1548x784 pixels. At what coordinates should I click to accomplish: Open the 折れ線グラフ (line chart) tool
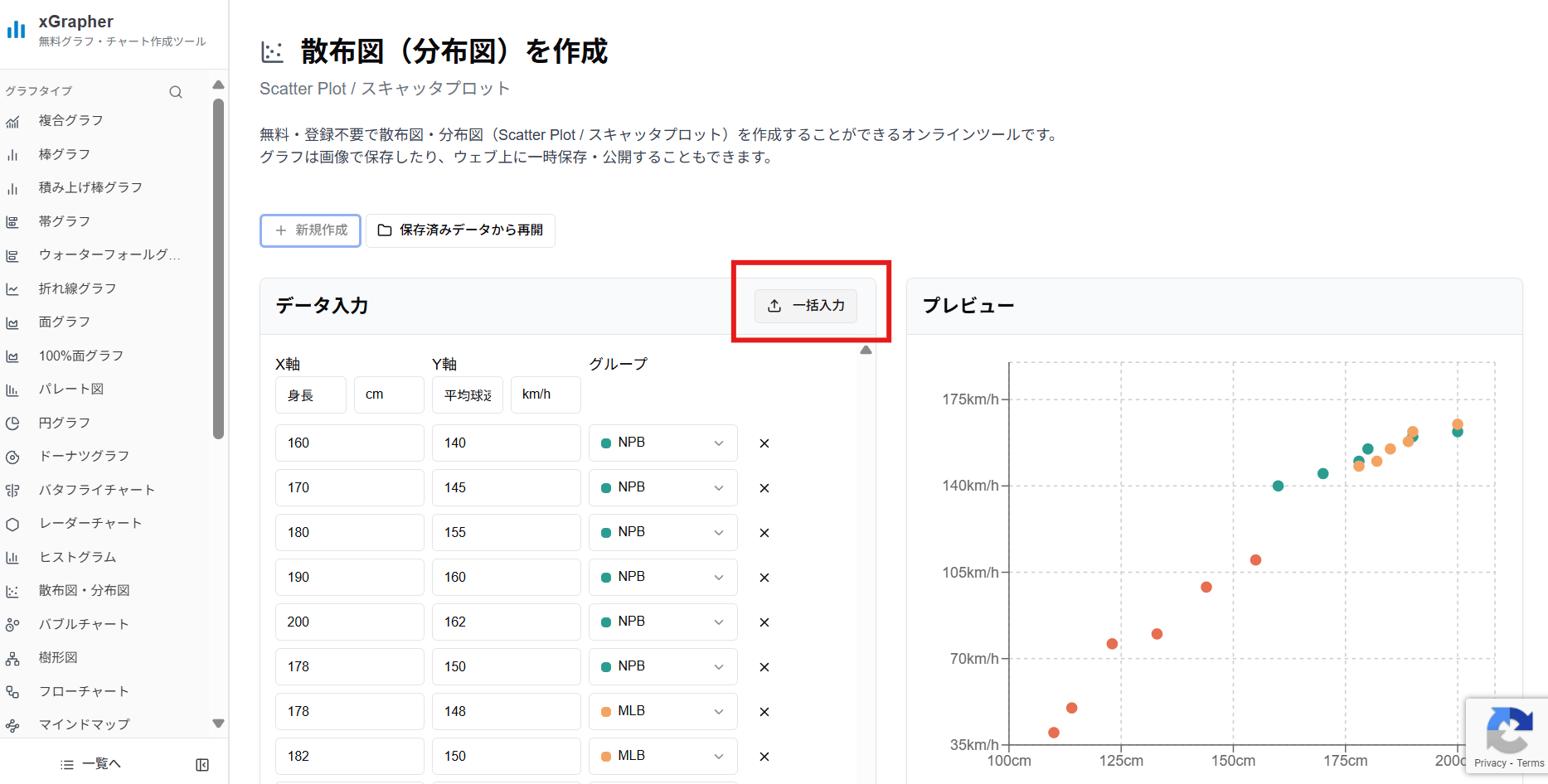[x=13, y=288]
